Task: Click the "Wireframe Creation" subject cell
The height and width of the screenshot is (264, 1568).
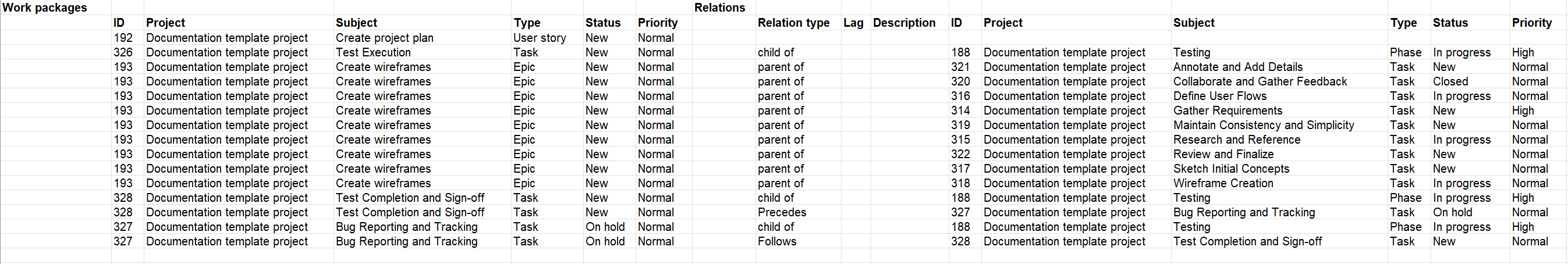Action: (1223, 184)
